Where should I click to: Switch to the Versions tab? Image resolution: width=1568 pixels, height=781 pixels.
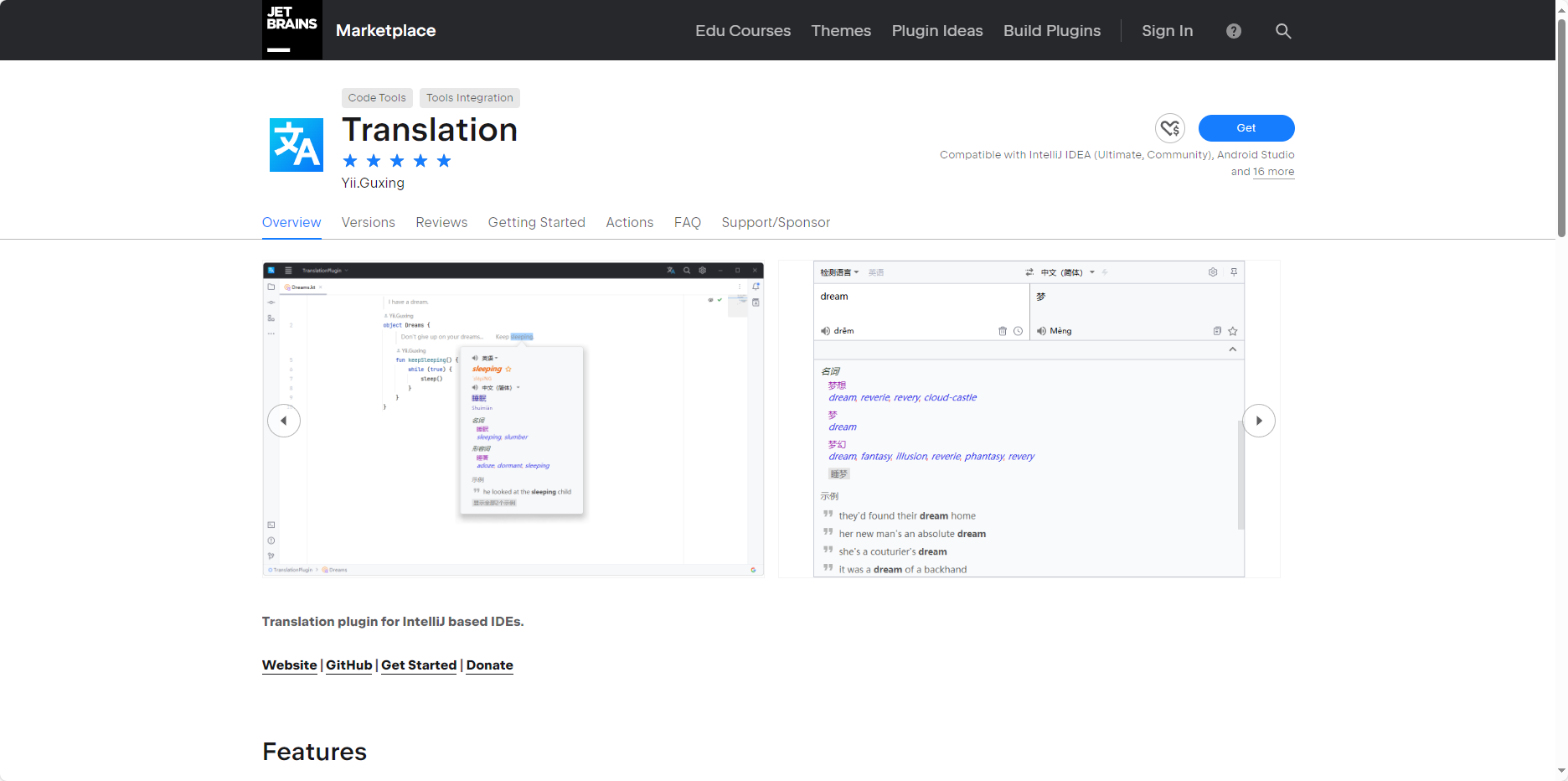pyautogui.click(x=368, y=222)
